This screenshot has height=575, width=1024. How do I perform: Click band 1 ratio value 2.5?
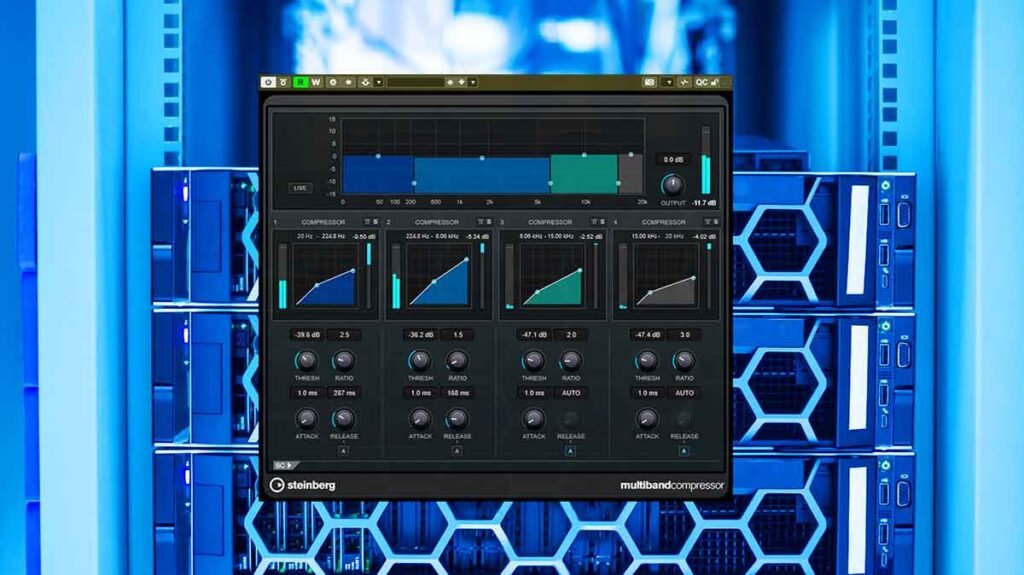(x=344, y=335)
